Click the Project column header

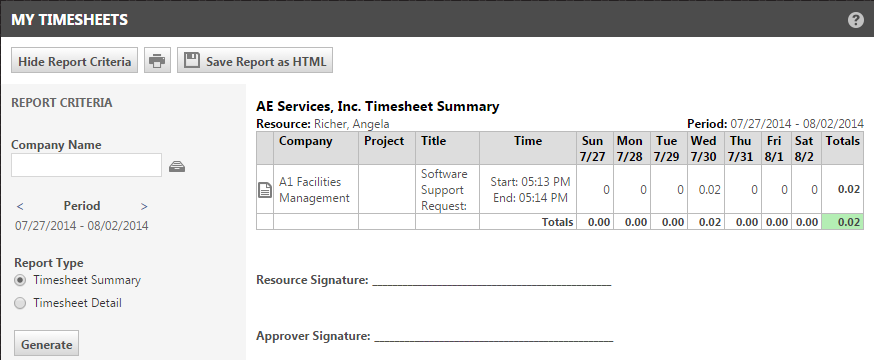pos(387,148)
